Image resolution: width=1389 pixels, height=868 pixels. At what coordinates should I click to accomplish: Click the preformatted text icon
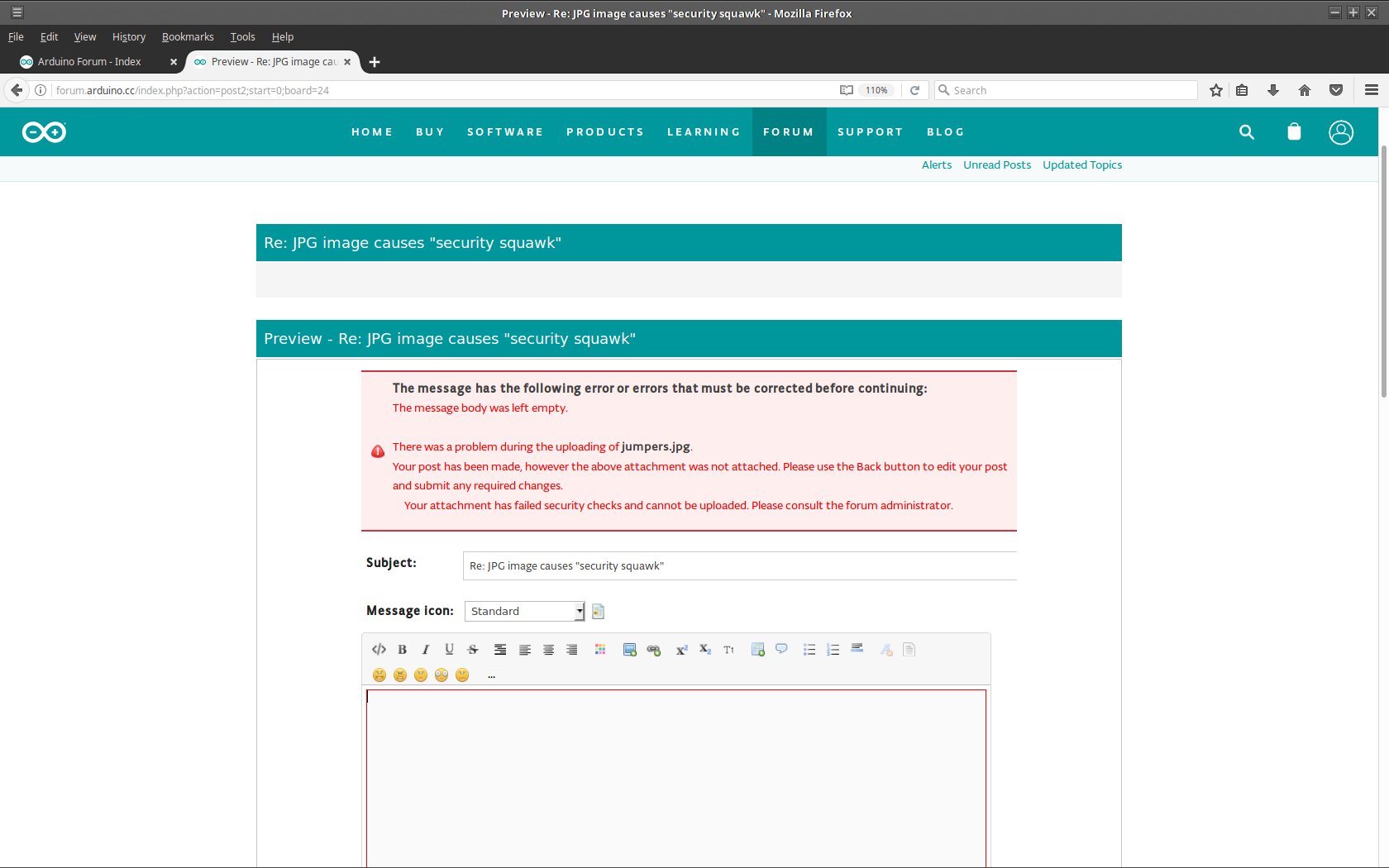[x=500, y=650]
